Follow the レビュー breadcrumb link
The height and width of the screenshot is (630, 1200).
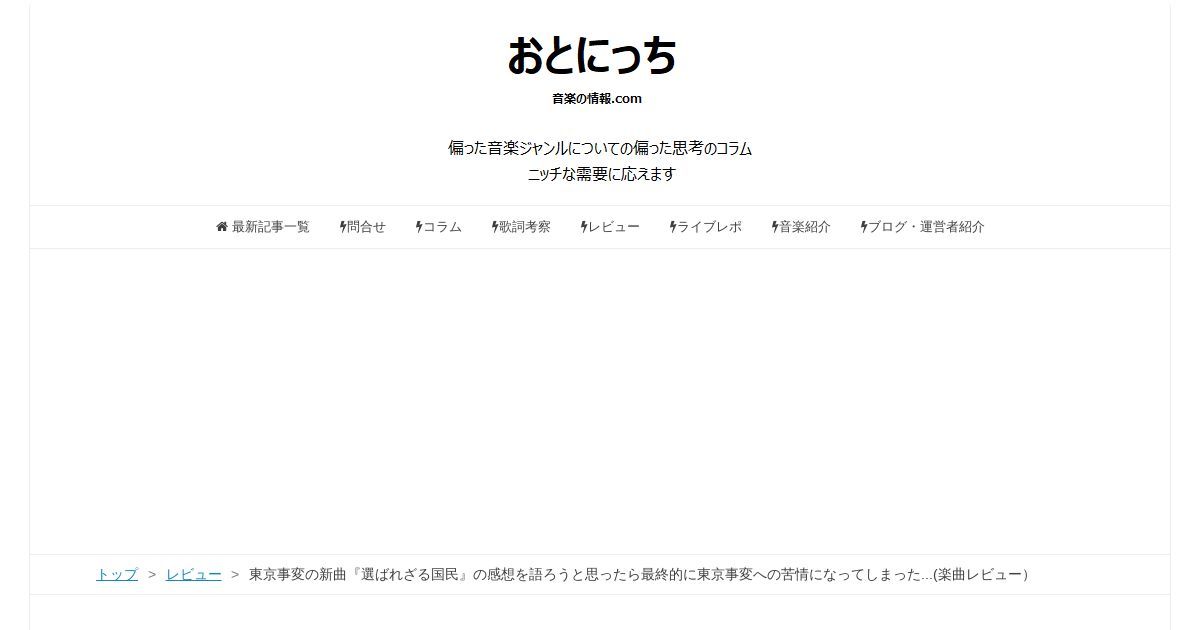pyautogui.click(x=194, y=574)
